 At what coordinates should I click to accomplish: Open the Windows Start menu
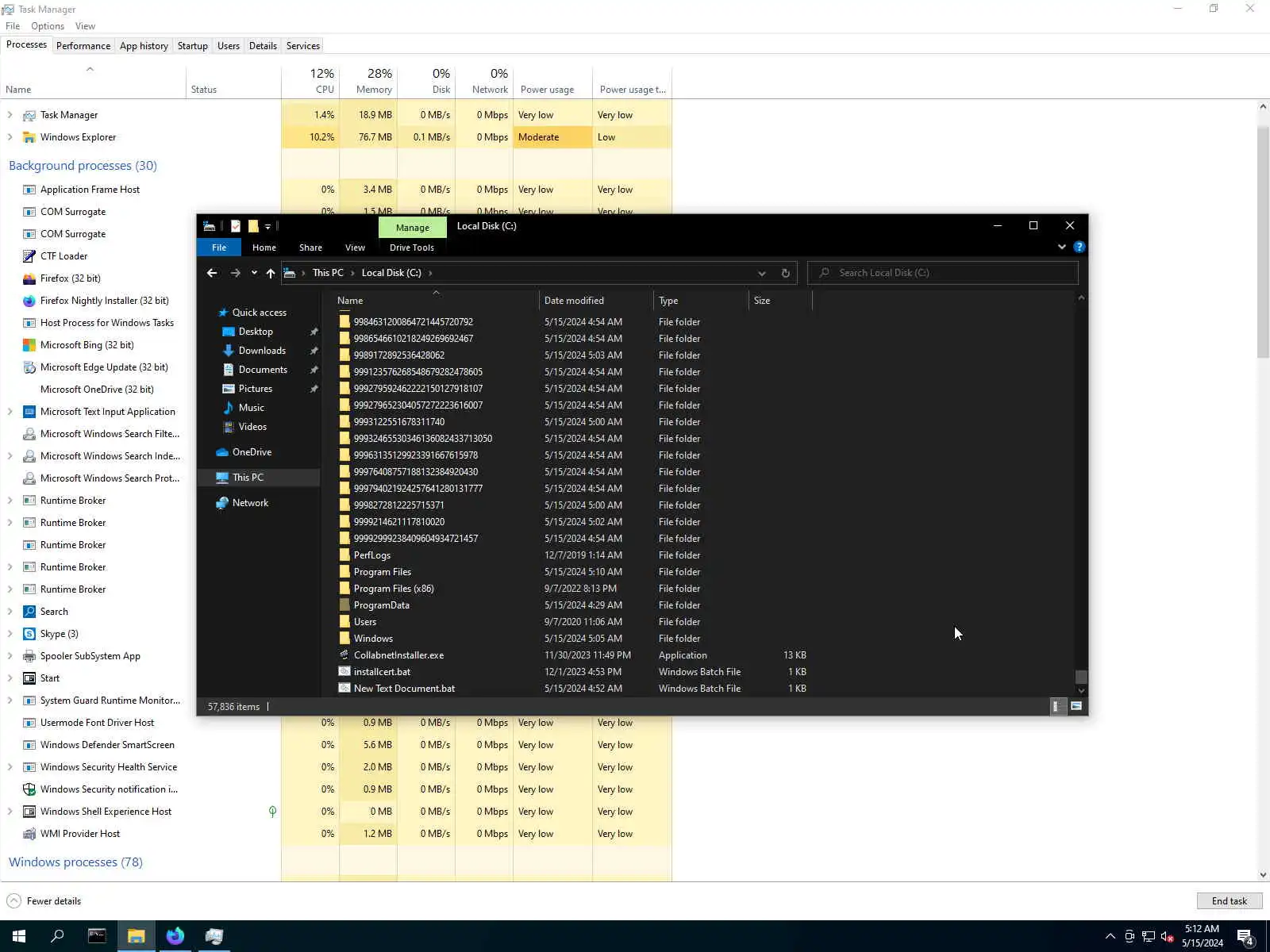point(19,936)
